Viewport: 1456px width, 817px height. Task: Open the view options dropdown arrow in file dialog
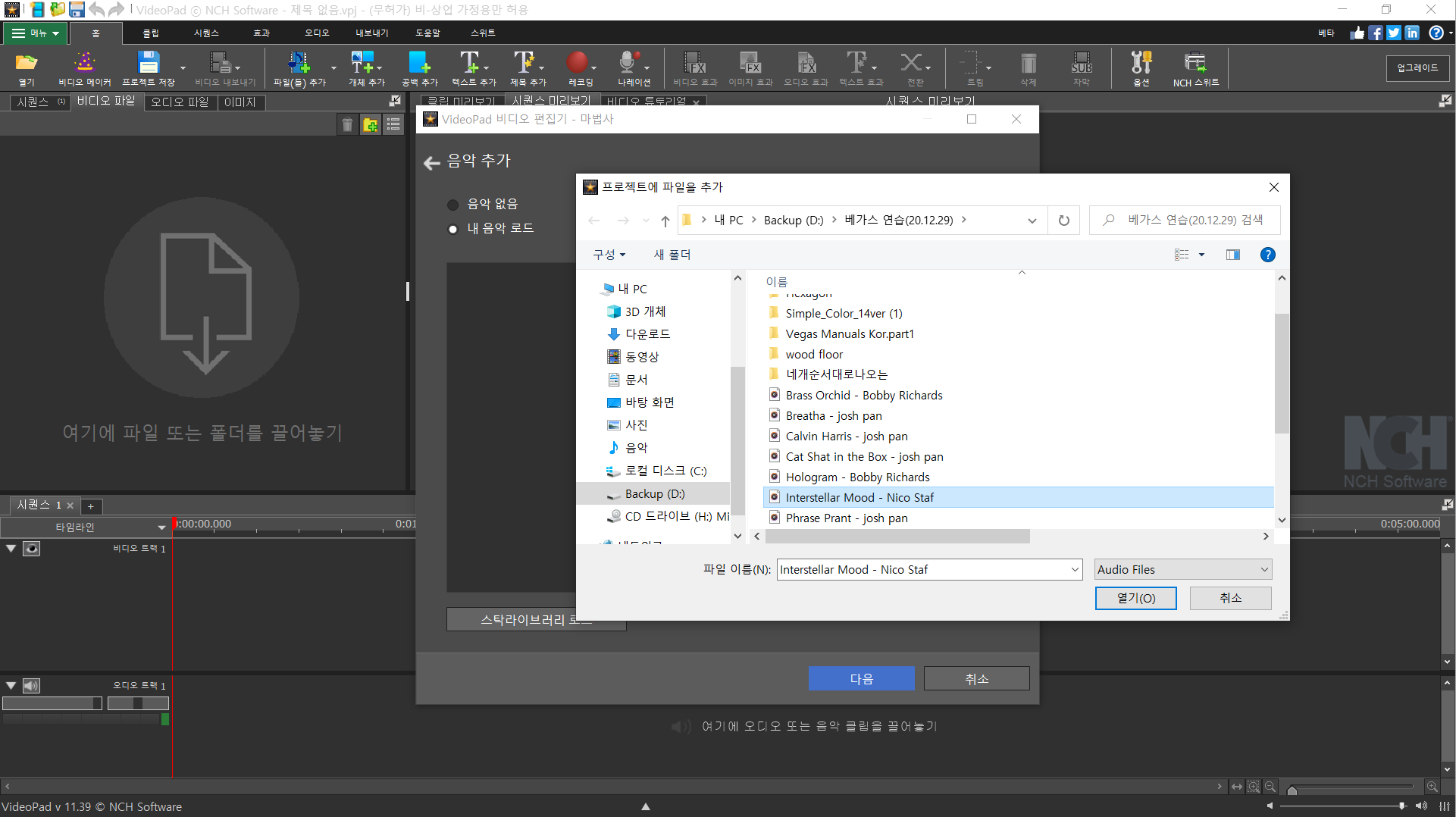tap(1201, 255)
